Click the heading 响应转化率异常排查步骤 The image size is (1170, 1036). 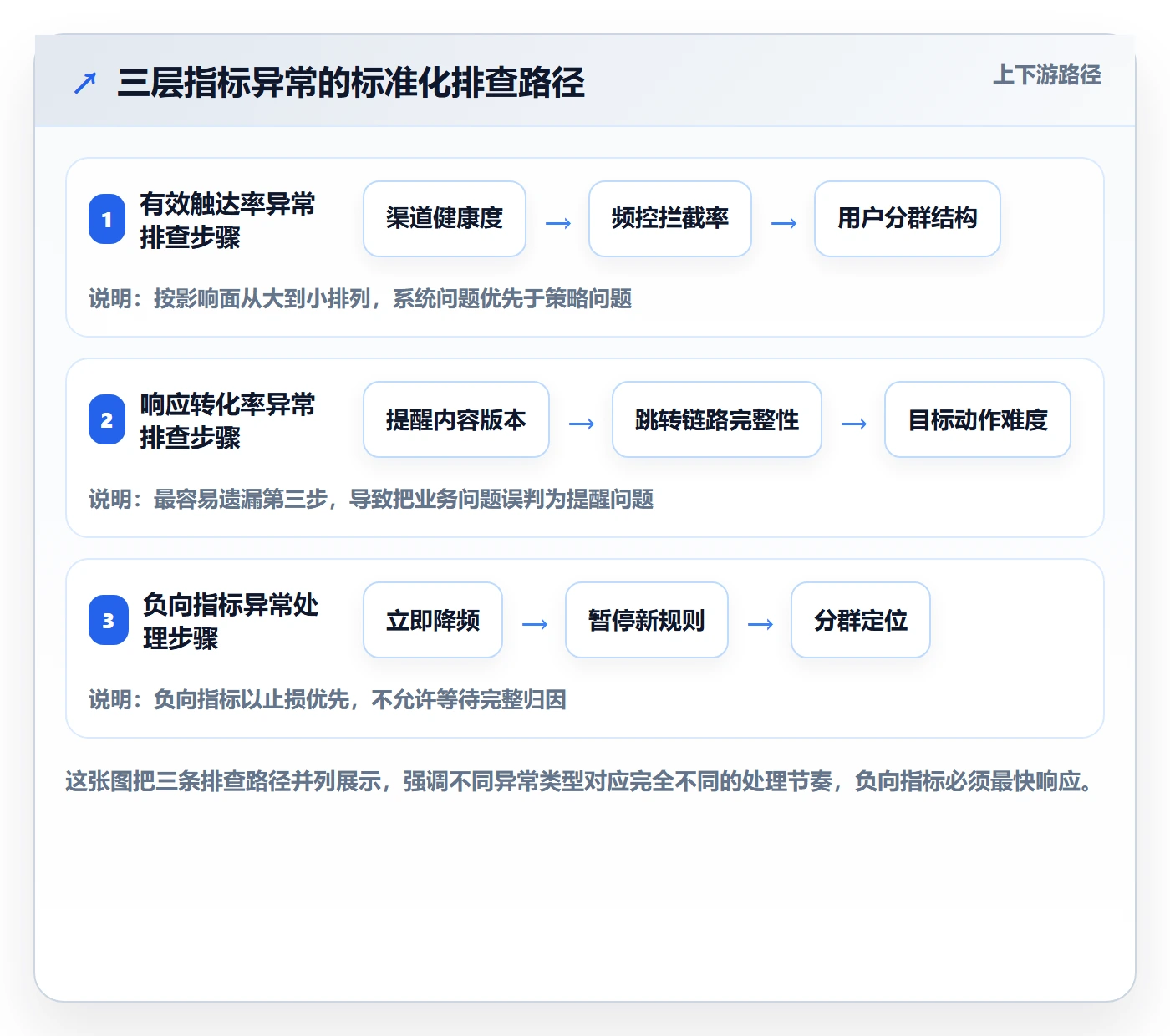pos(227,420)
